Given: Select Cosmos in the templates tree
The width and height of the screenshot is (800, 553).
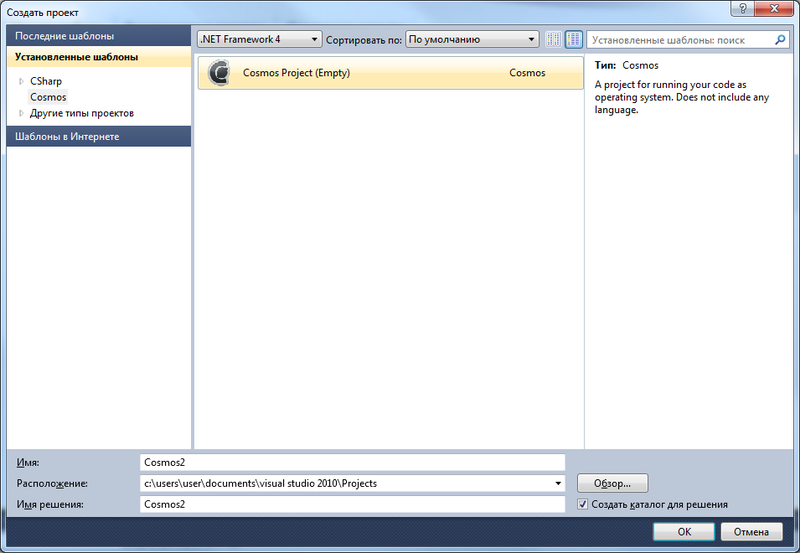Looking at the screenshot, I should click(48, 97).
